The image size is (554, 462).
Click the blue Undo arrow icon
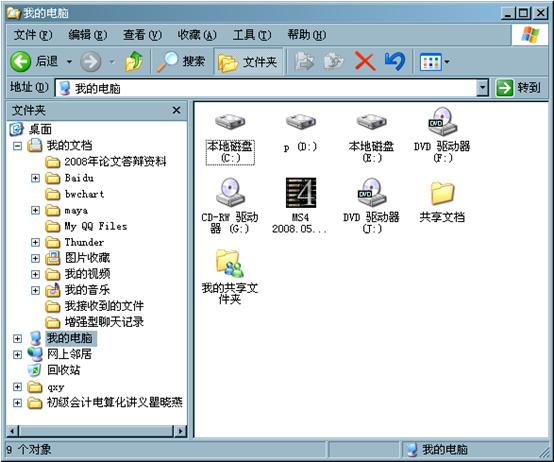click(395, 61)
